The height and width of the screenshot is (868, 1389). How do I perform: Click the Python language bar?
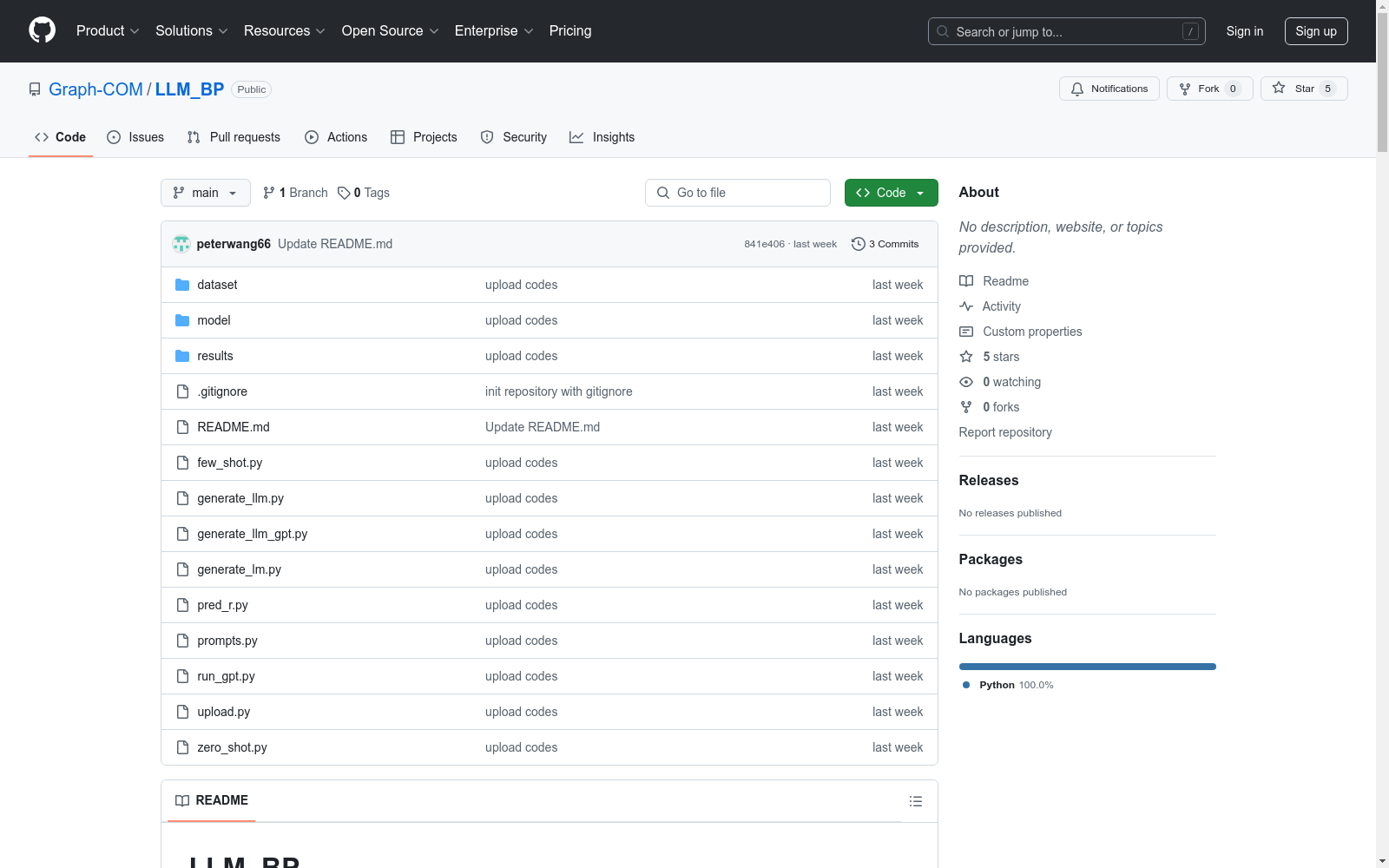pyautogui.click(x=1087, y=667)
